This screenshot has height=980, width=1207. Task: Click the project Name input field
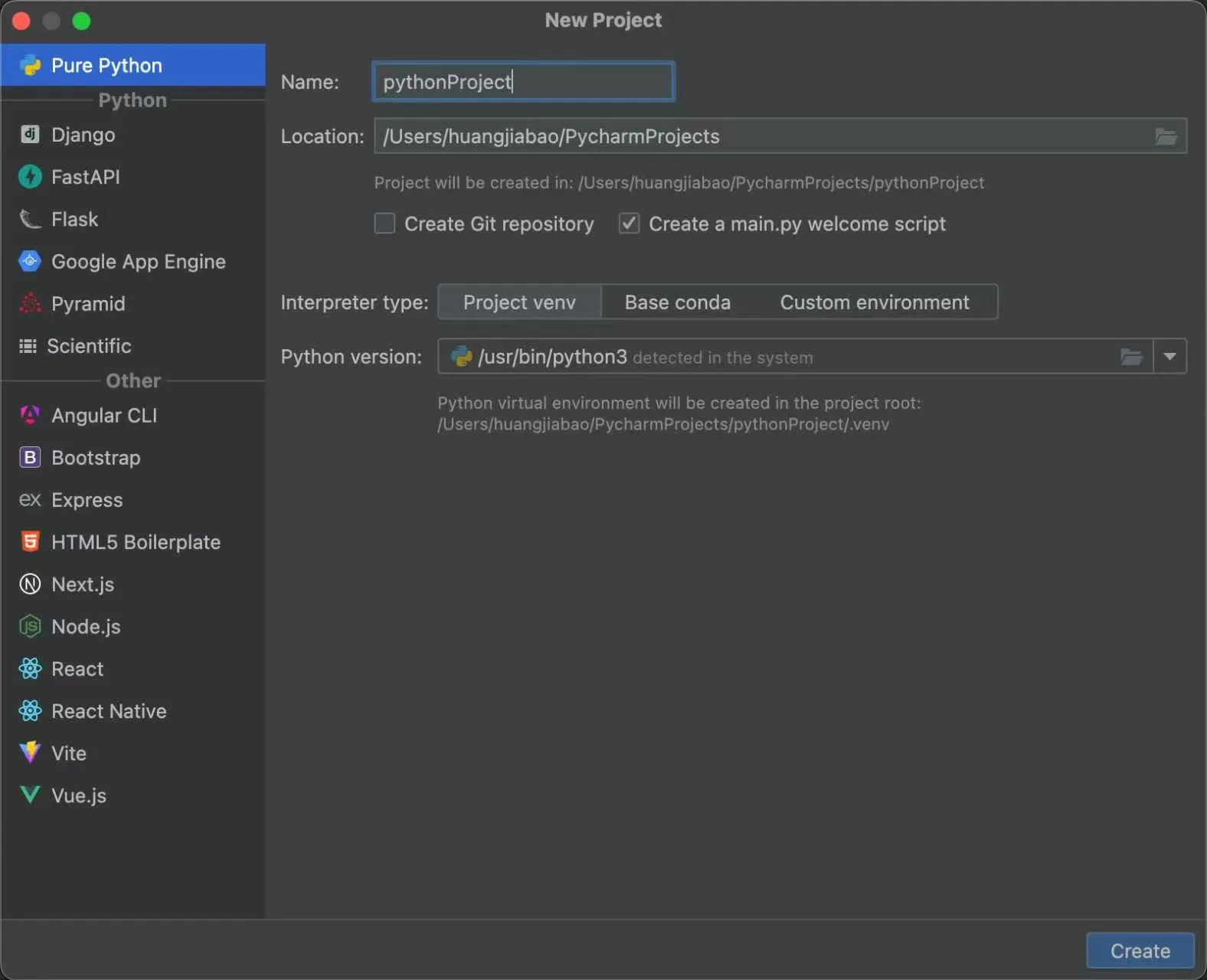(x=523, y=82)
